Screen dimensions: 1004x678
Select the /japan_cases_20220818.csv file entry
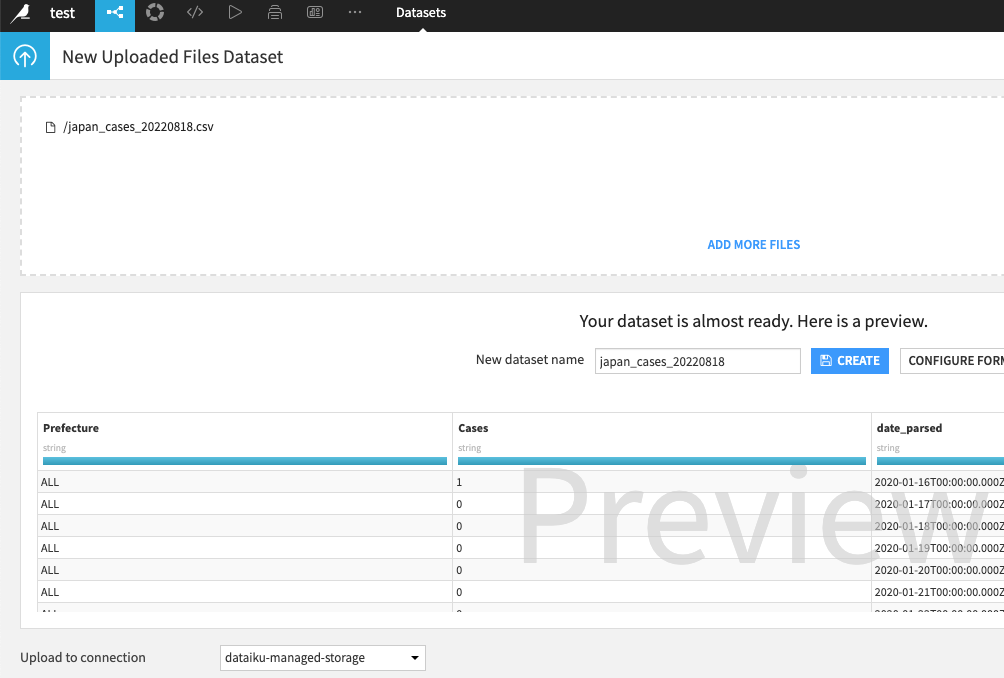(138, 127)
